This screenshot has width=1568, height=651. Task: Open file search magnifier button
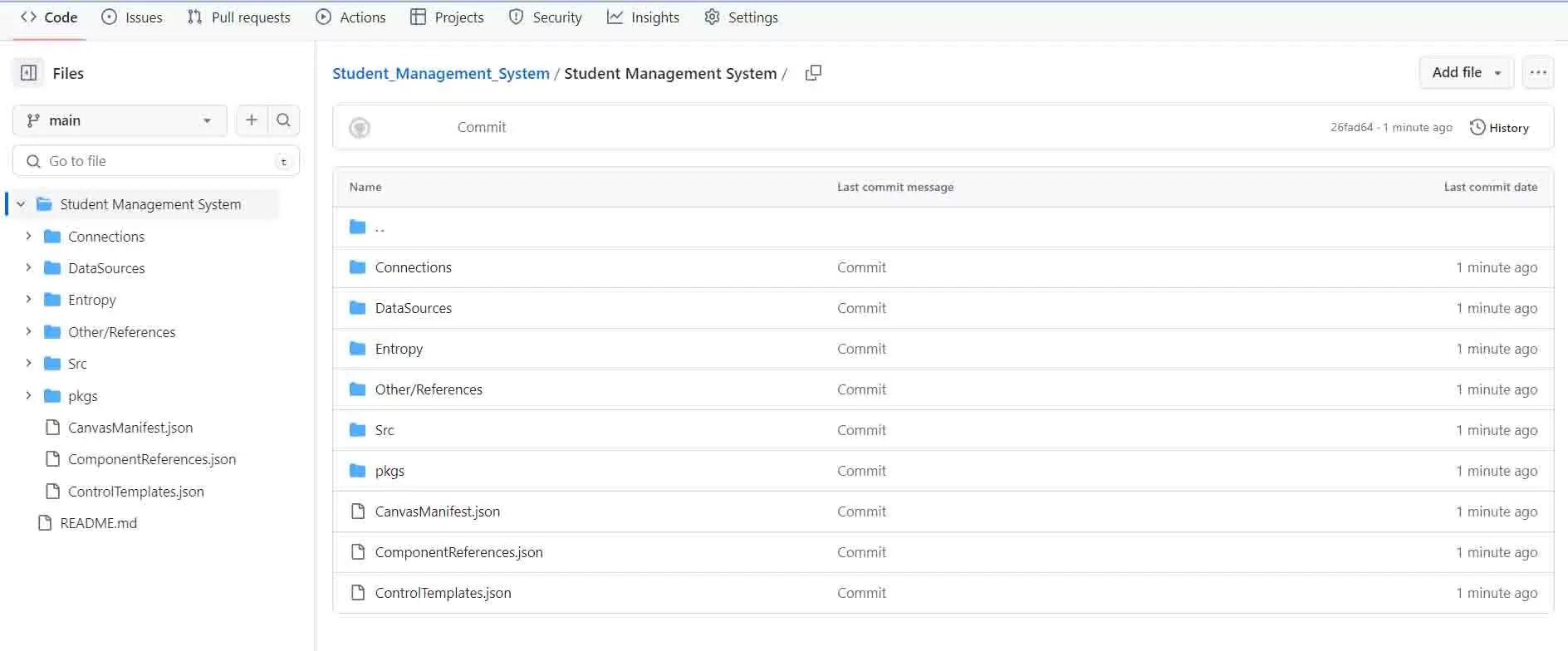pos(283,120)
